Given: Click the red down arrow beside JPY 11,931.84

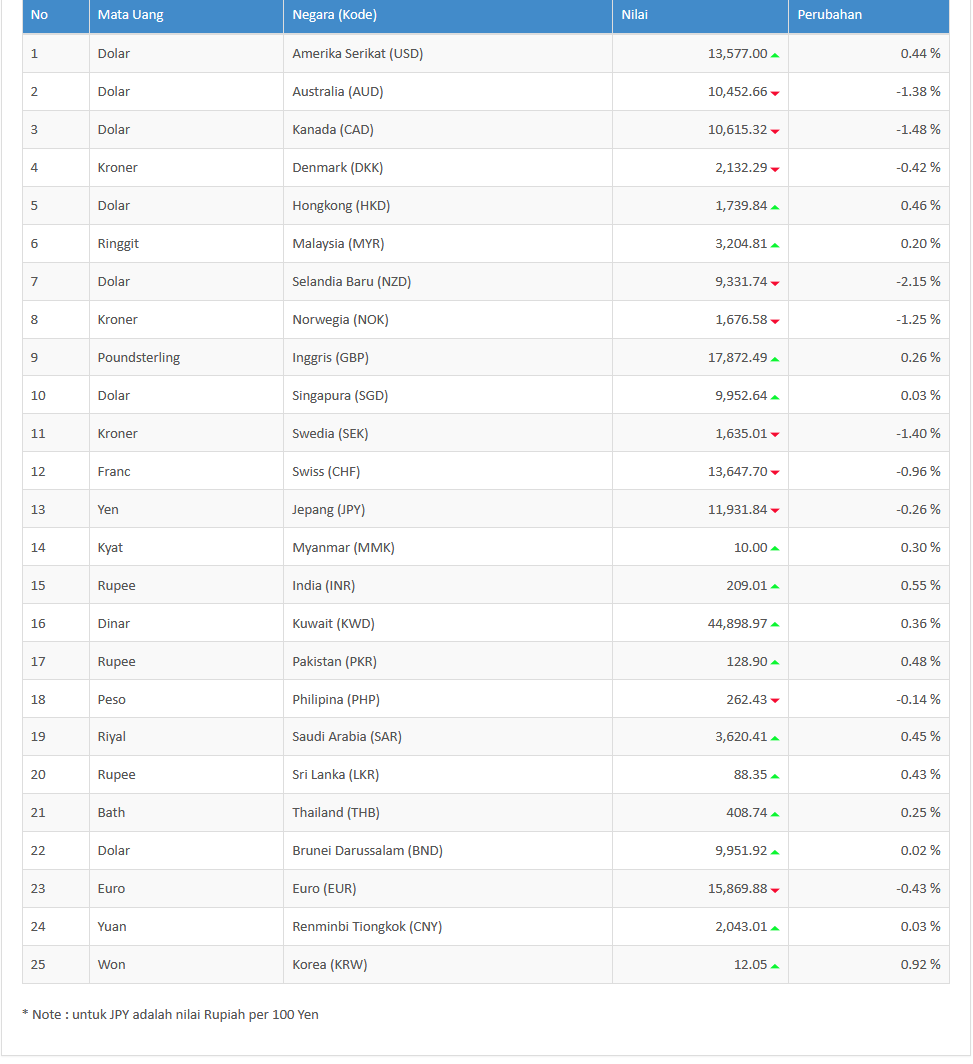Looking at the screenshot, I should 775,511.
